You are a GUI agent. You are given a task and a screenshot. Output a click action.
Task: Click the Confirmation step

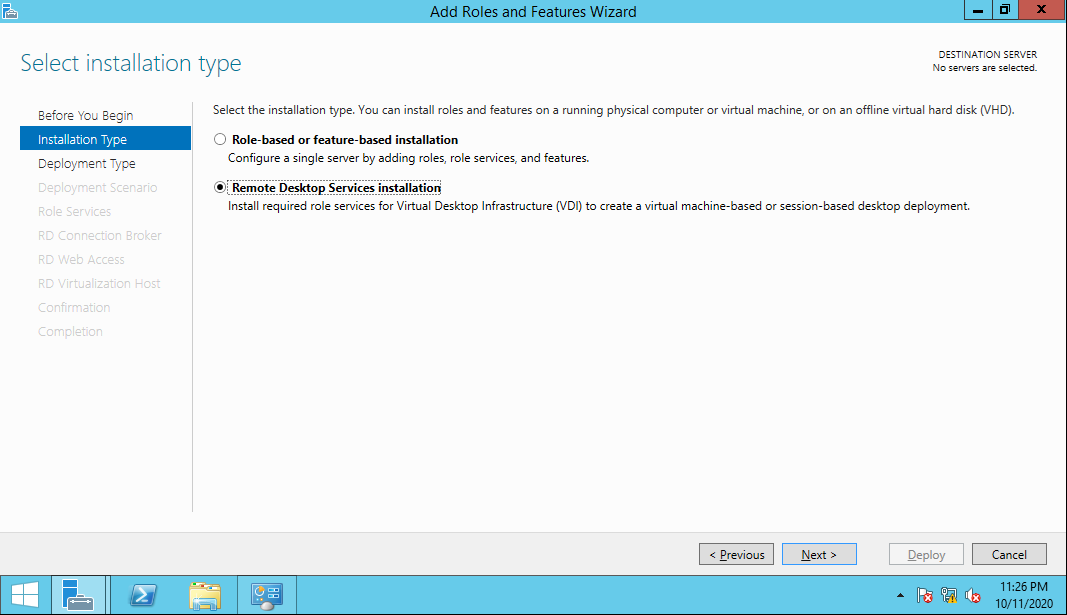tap(74, 308)
